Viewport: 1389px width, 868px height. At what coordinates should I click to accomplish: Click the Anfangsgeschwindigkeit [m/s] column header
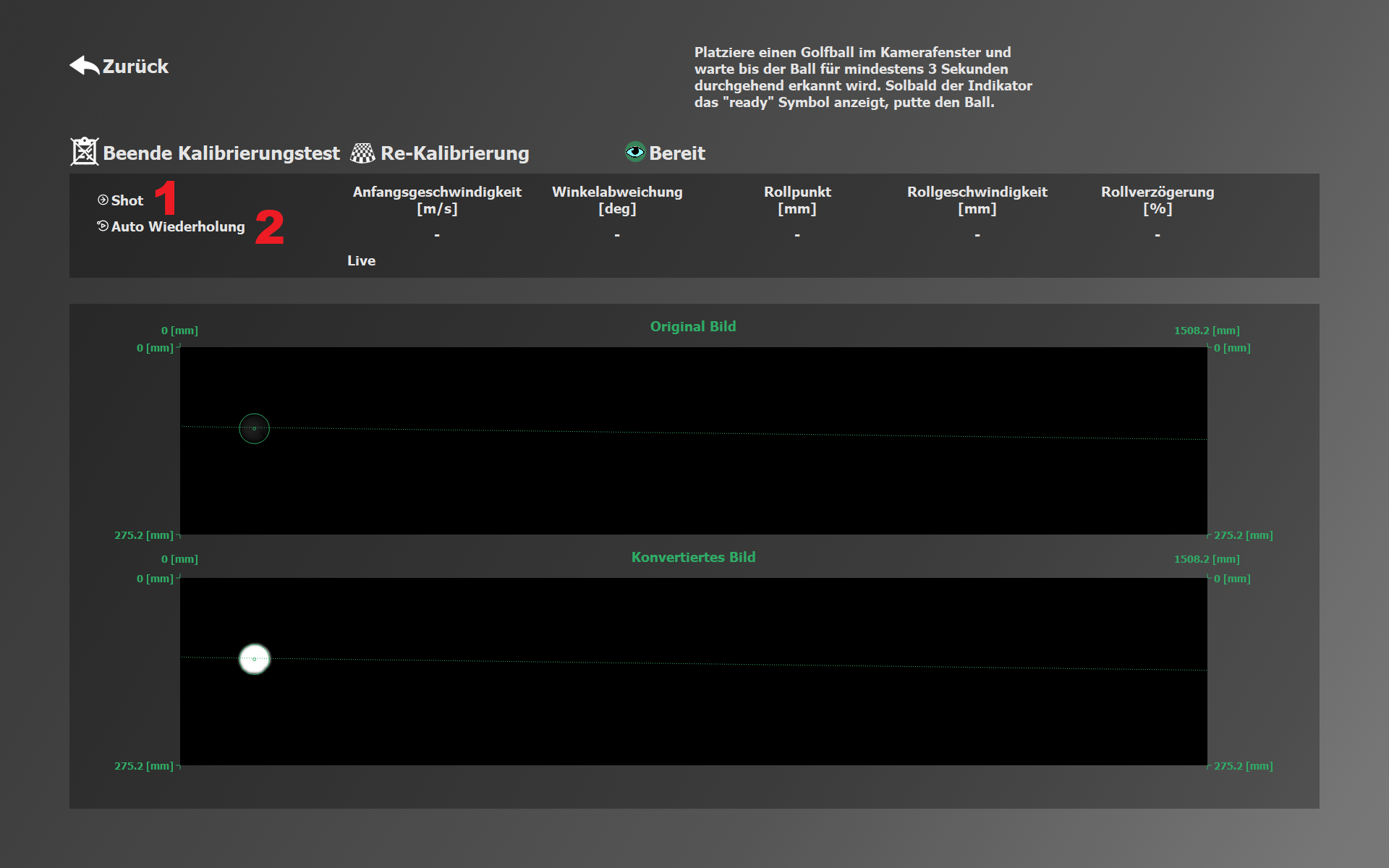(x=437, y=200)
